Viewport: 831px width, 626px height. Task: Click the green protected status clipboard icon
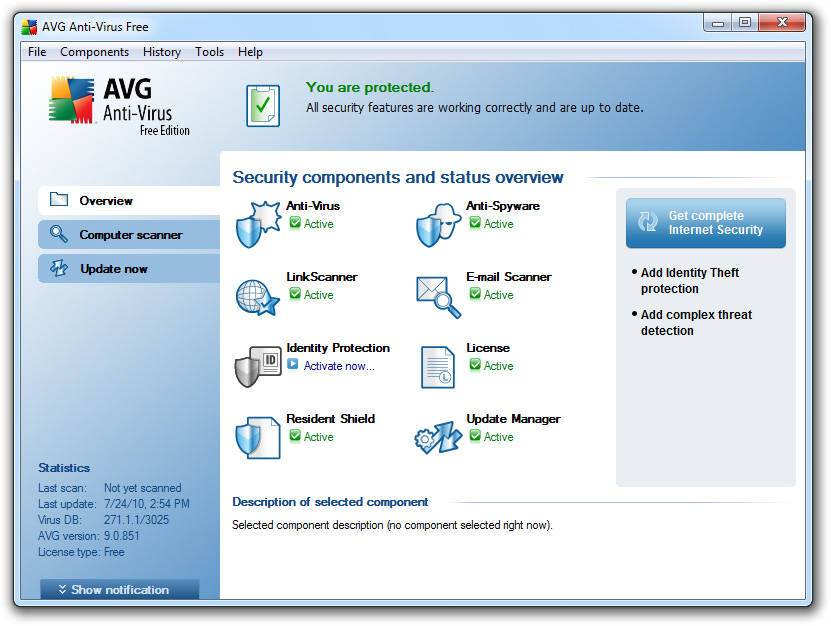263,106
